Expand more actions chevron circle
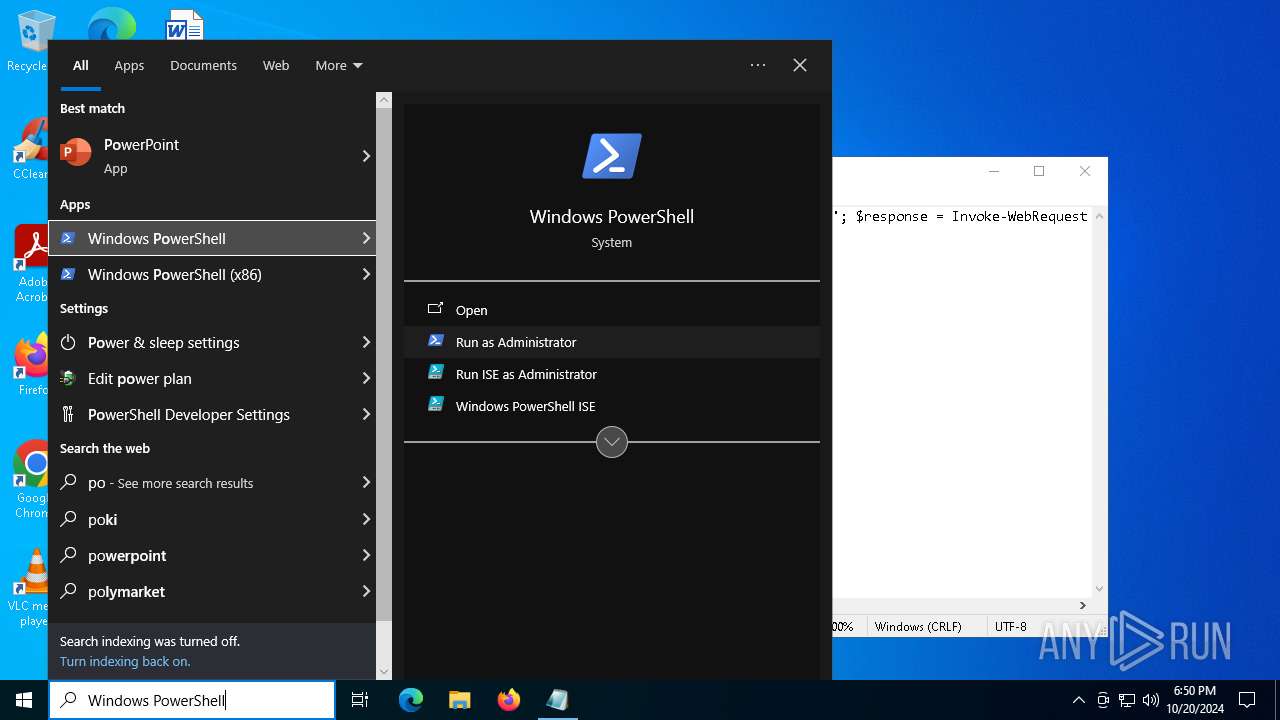This screenshot has height=720, width=1280. pos(612,441)
